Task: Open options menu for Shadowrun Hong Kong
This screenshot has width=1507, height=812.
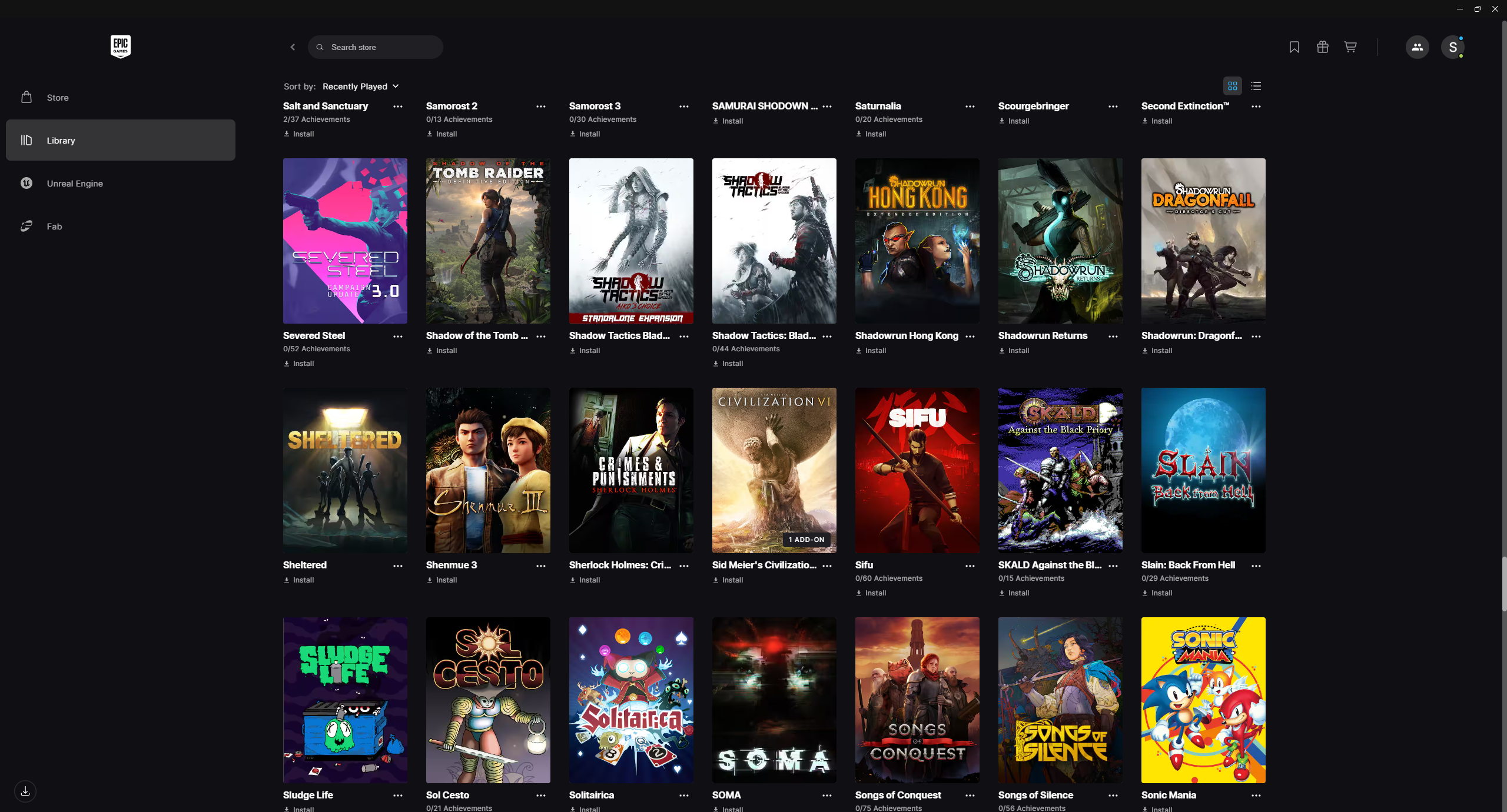Action: [970, 336]
